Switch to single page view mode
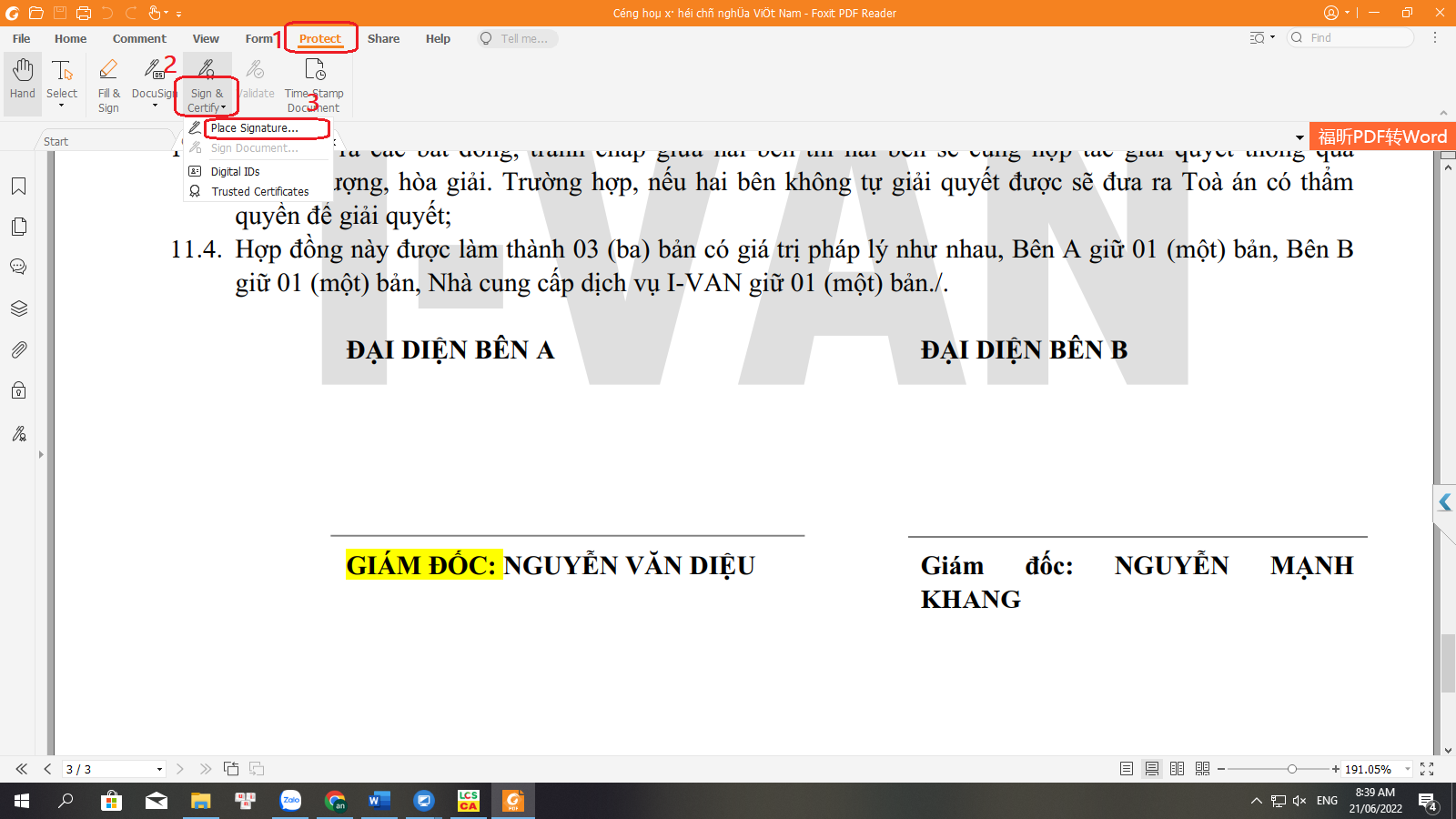Screen dimensions: 1456x819 pyautogui.click(x=1127, y=769)
